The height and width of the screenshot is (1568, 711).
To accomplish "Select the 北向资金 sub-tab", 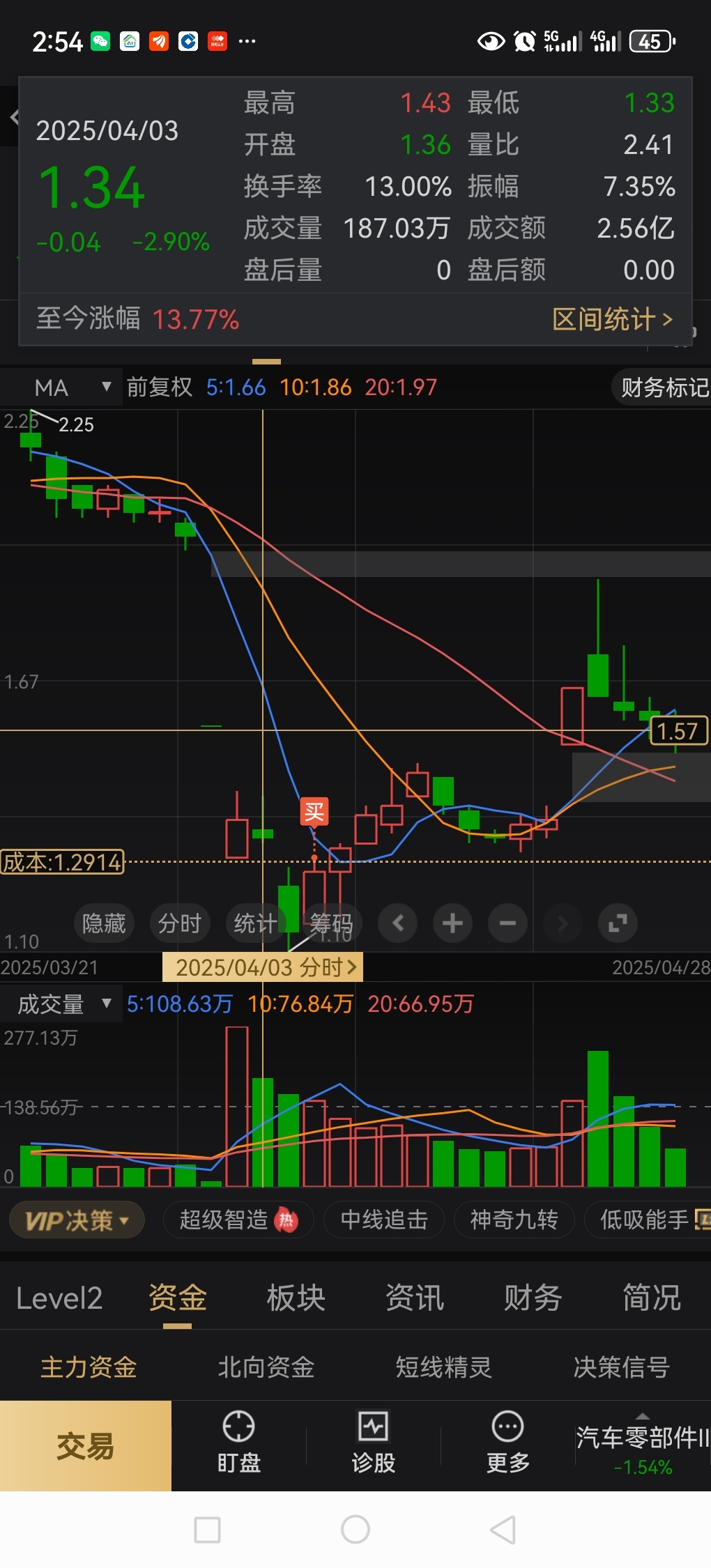I will (266, 1367).
